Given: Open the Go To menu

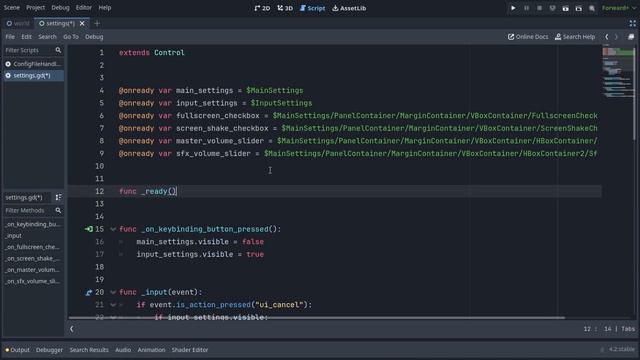Looking at the screenshot, I should pyautogui.click(x=71, y=37).
